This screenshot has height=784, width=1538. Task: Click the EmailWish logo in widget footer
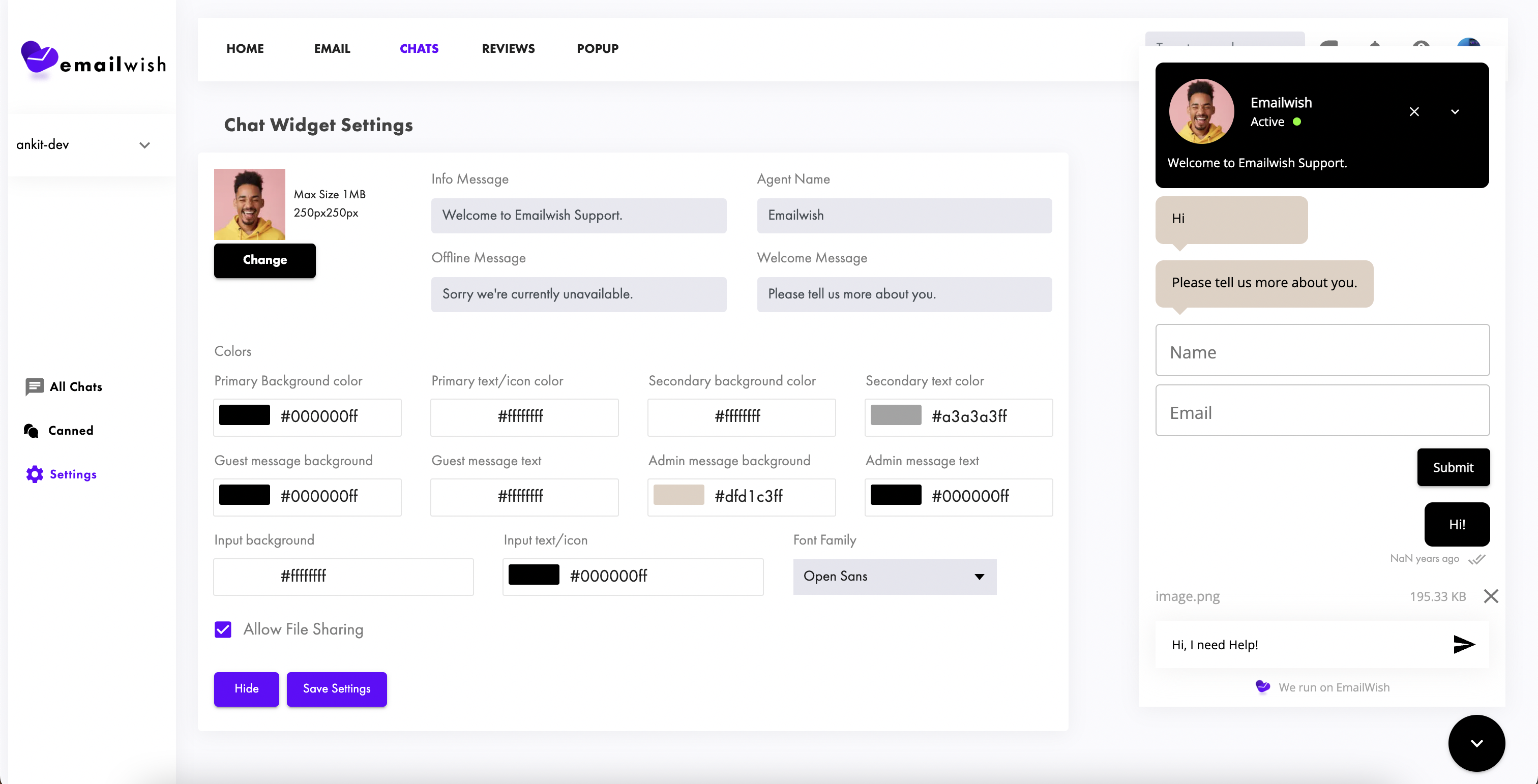click(x=1263, y=687)
